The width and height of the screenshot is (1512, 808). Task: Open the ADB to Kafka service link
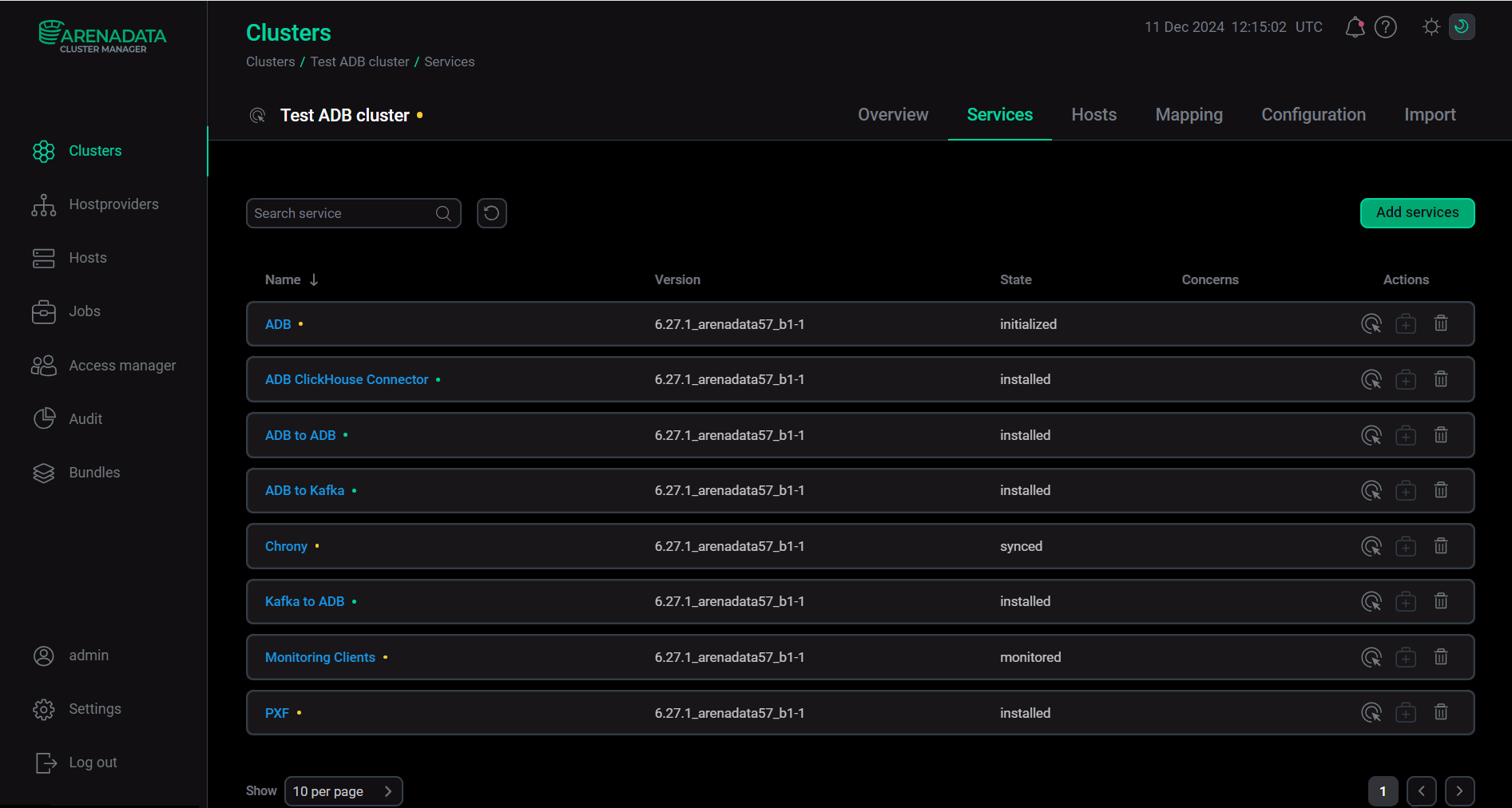[304, 490]
